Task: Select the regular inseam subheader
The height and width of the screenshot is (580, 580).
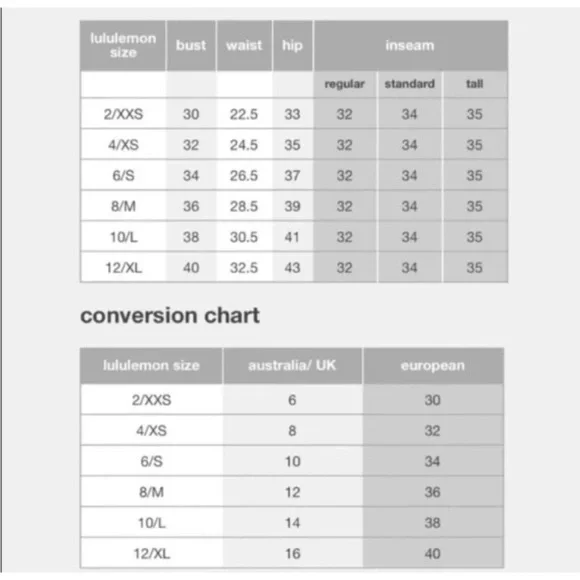Action: (345, 84)
